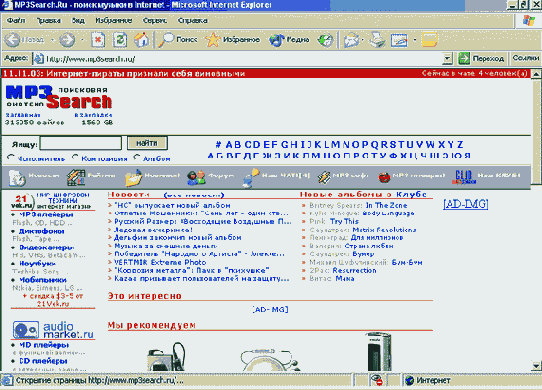Refresh the page with Refresh icon
The width and height of the screenshot is (542, 390).
(120, 40)
